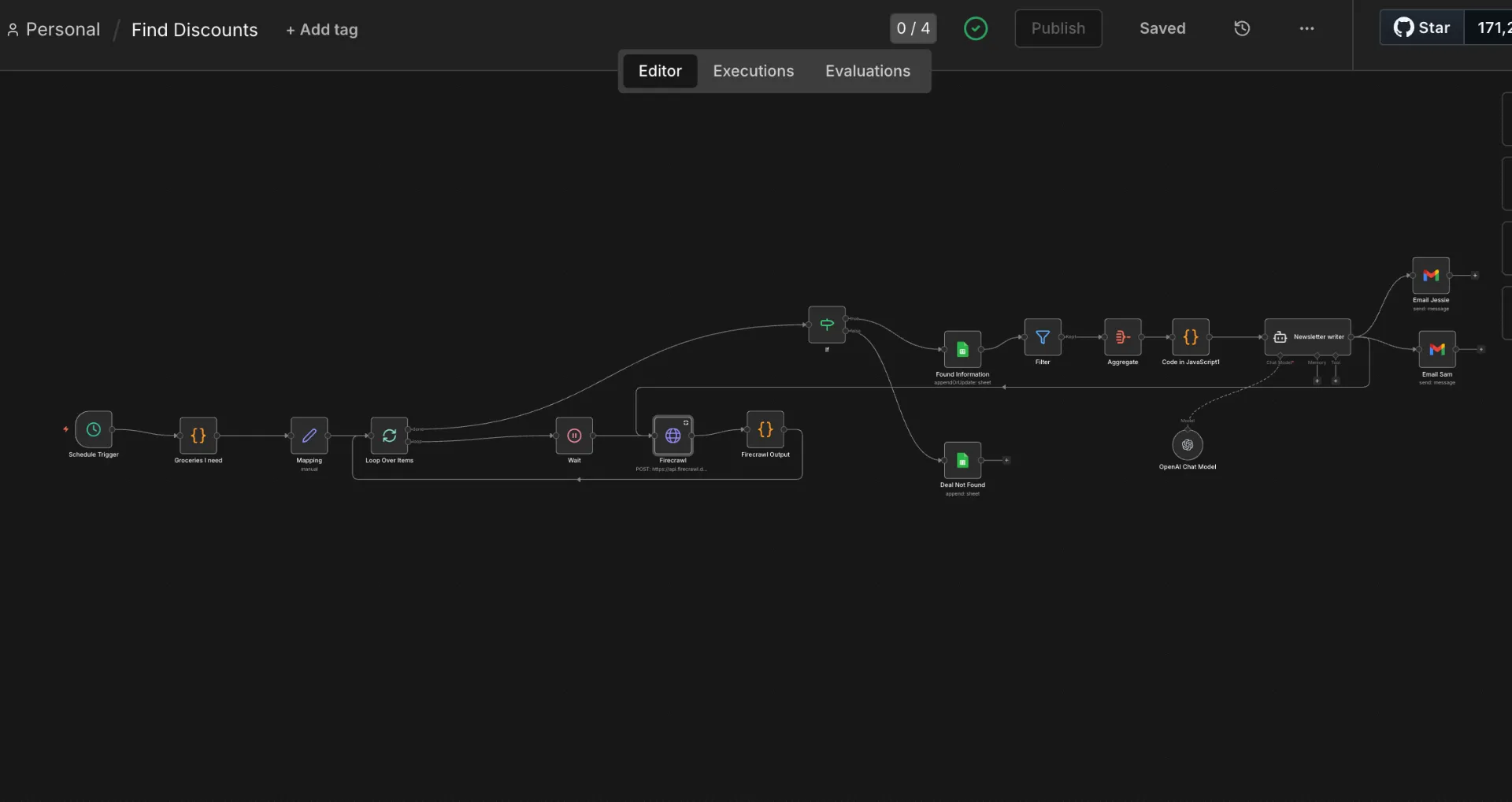Click the Loop Over Items node
Viewport: 1512px width, 802px height.
(x=389, y=435)
